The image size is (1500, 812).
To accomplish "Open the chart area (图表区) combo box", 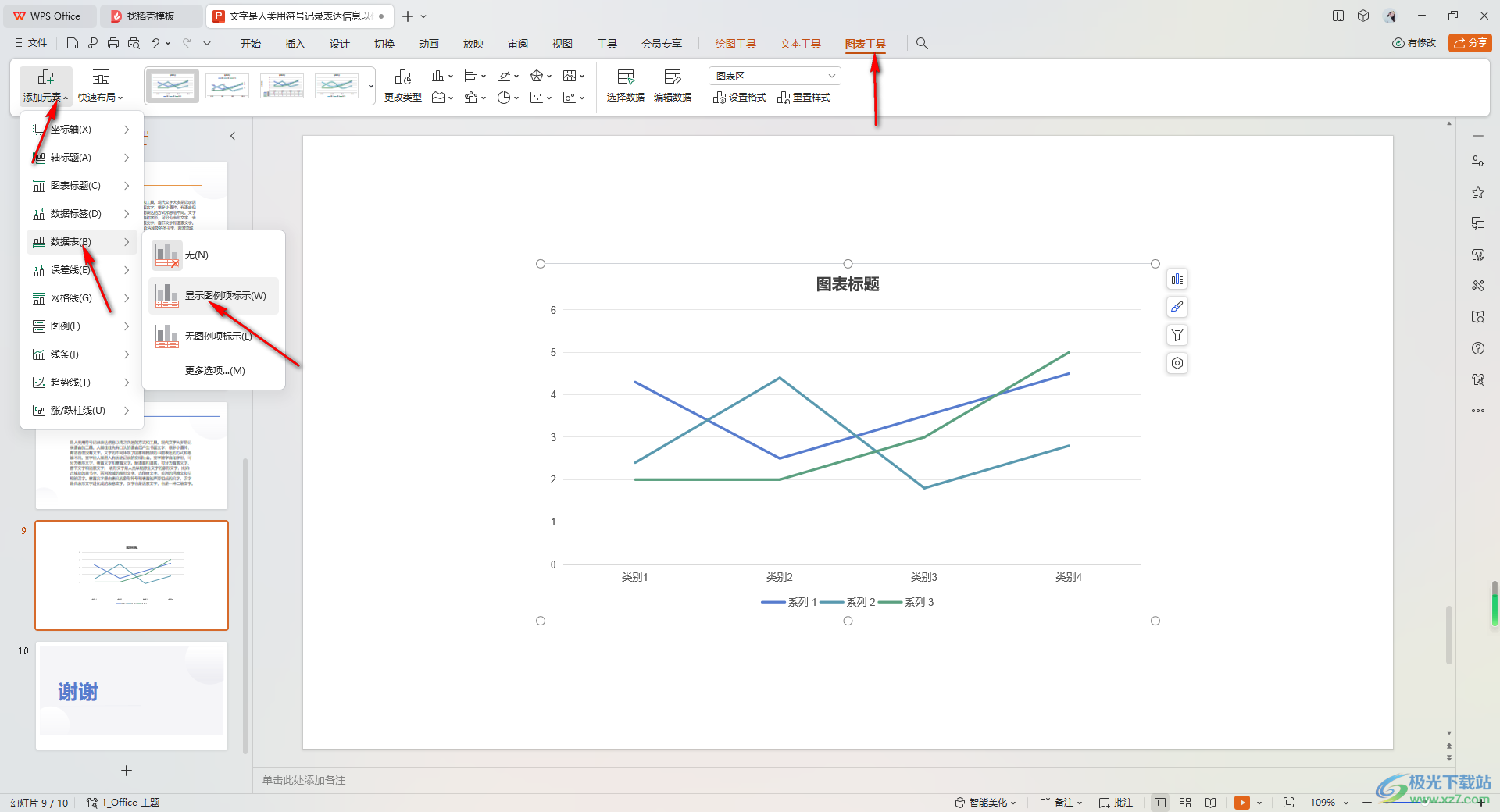I will [x=775, y=76].
